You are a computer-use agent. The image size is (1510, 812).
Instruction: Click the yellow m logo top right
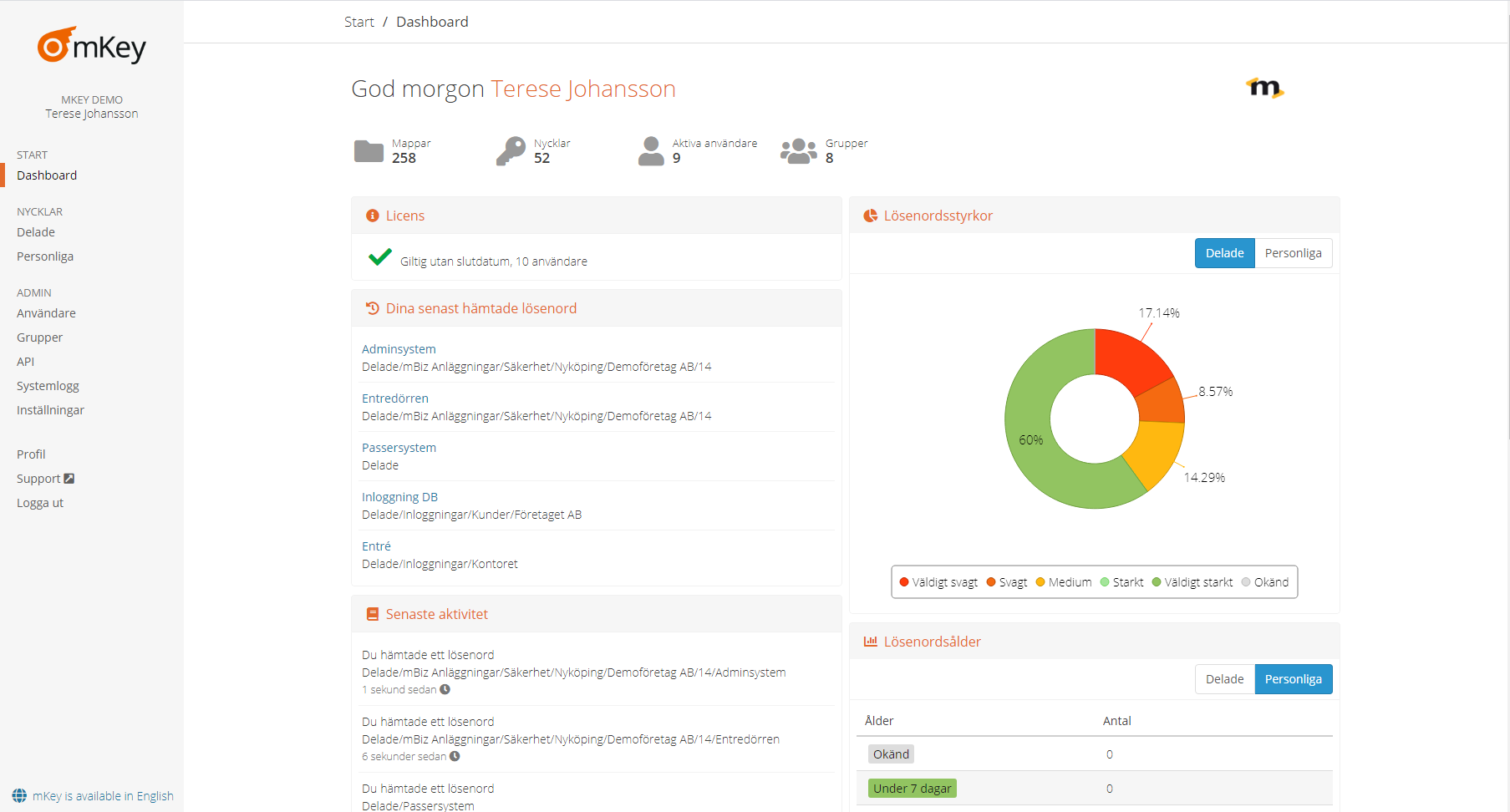[1264, 88]
